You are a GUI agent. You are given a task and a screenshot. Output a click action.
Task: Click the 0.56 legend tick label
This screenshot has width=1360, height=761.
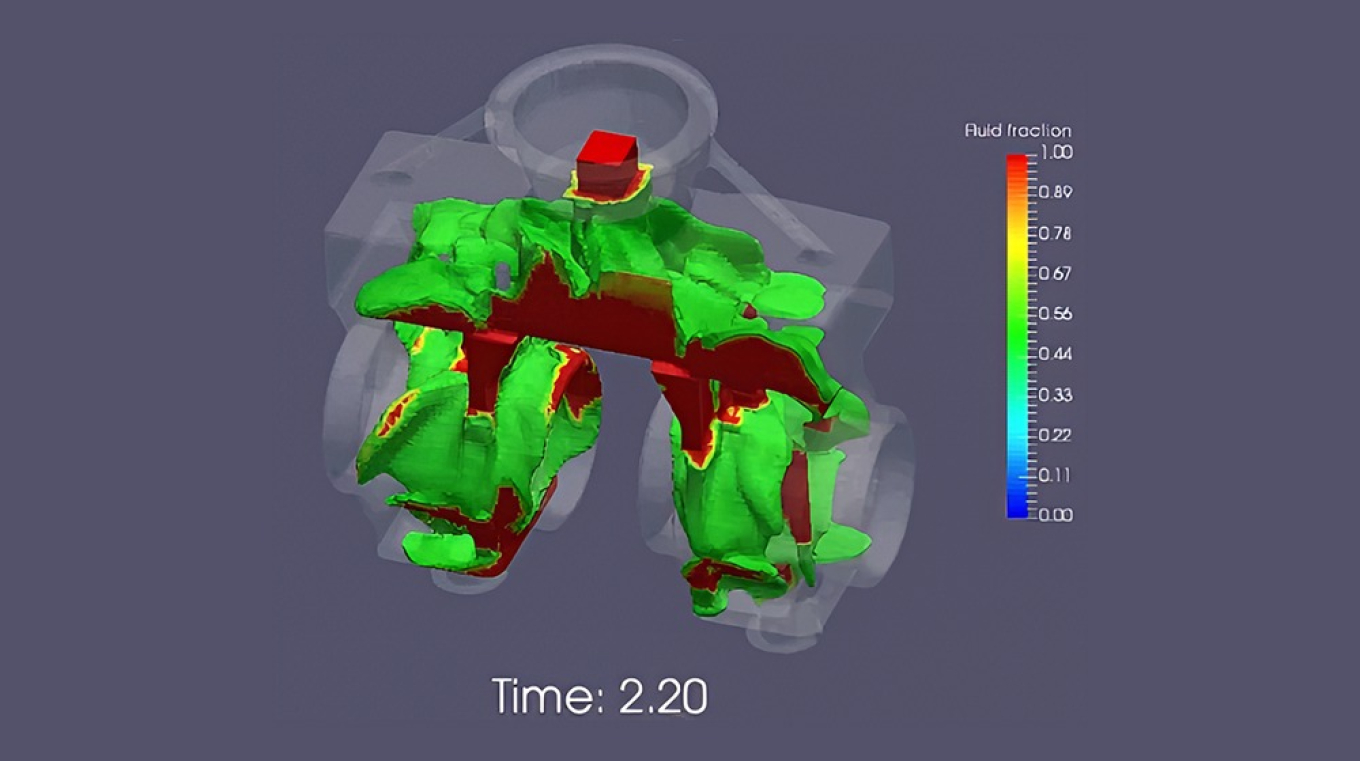point(1056,313)
